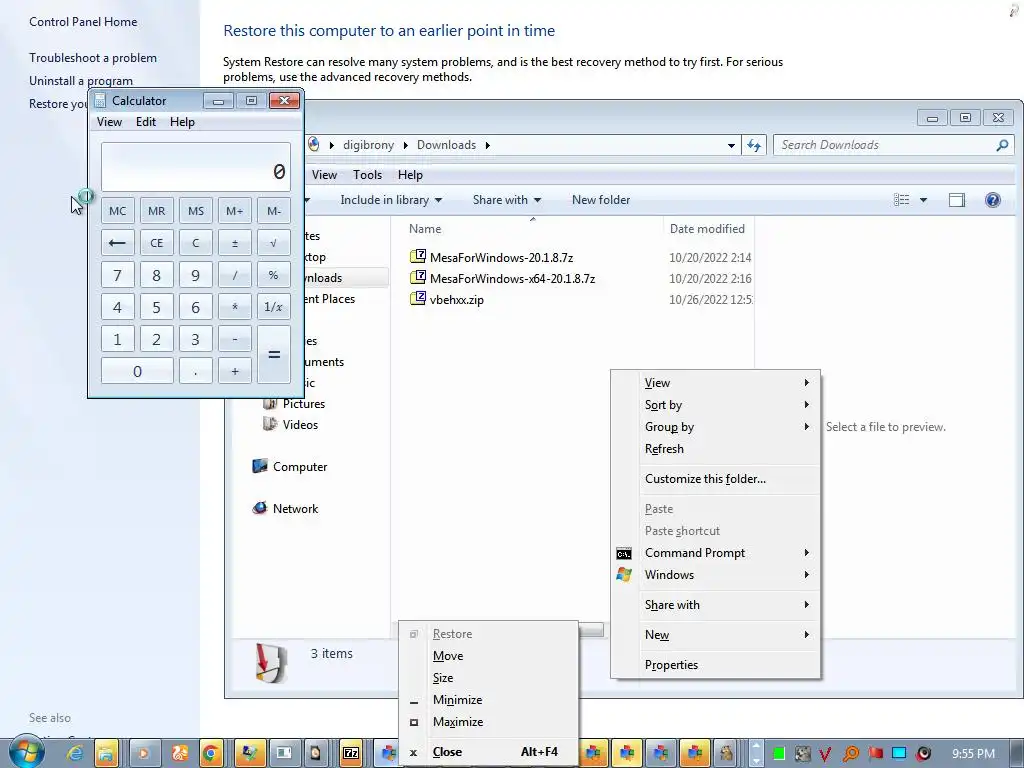1024x768 pixels.
Task: Open Windows Explorer folder taskbar icon
Action: 106,753
